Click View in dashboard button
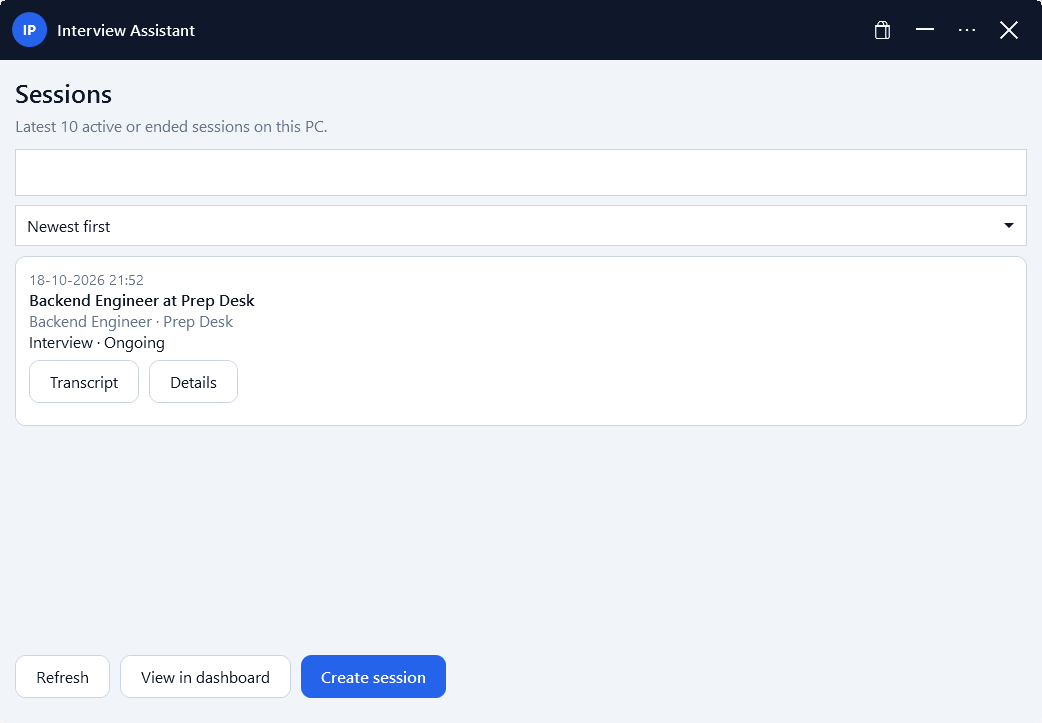1042x723 pixels. (205, 677)
